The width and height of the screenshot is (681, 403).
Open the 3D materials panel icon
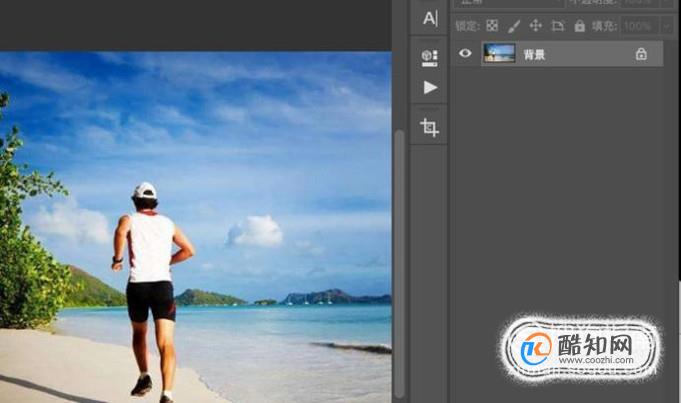pos(430,58)
